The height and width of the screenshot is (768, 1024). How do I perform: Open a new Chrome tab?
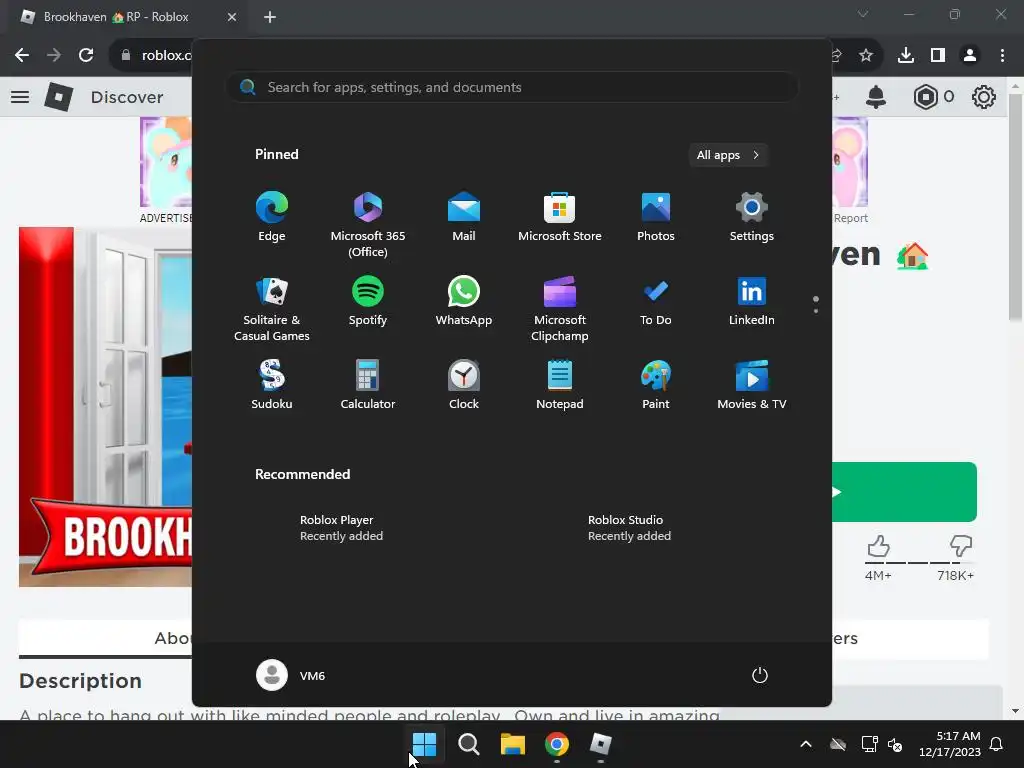pyautogui.click(x=270, y=17)
